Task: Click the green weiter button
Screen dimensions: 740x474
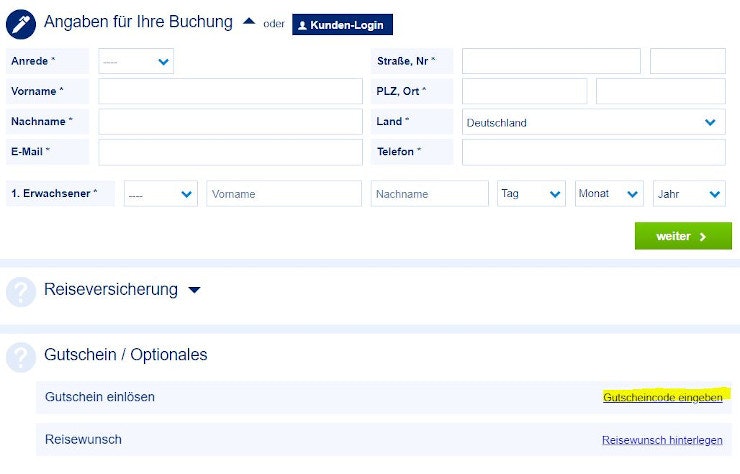Action: (683, 236)
